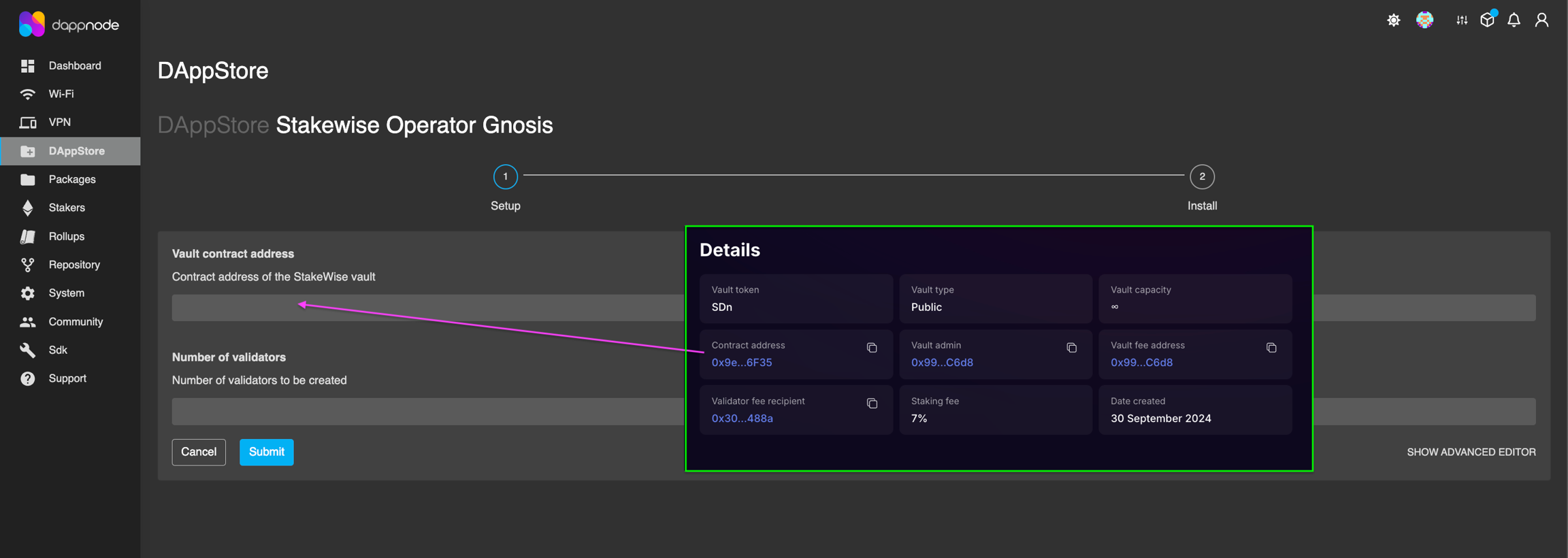Copy the Validator fee recipient address
Screen dimensions: 1568x558
point(872,404)
